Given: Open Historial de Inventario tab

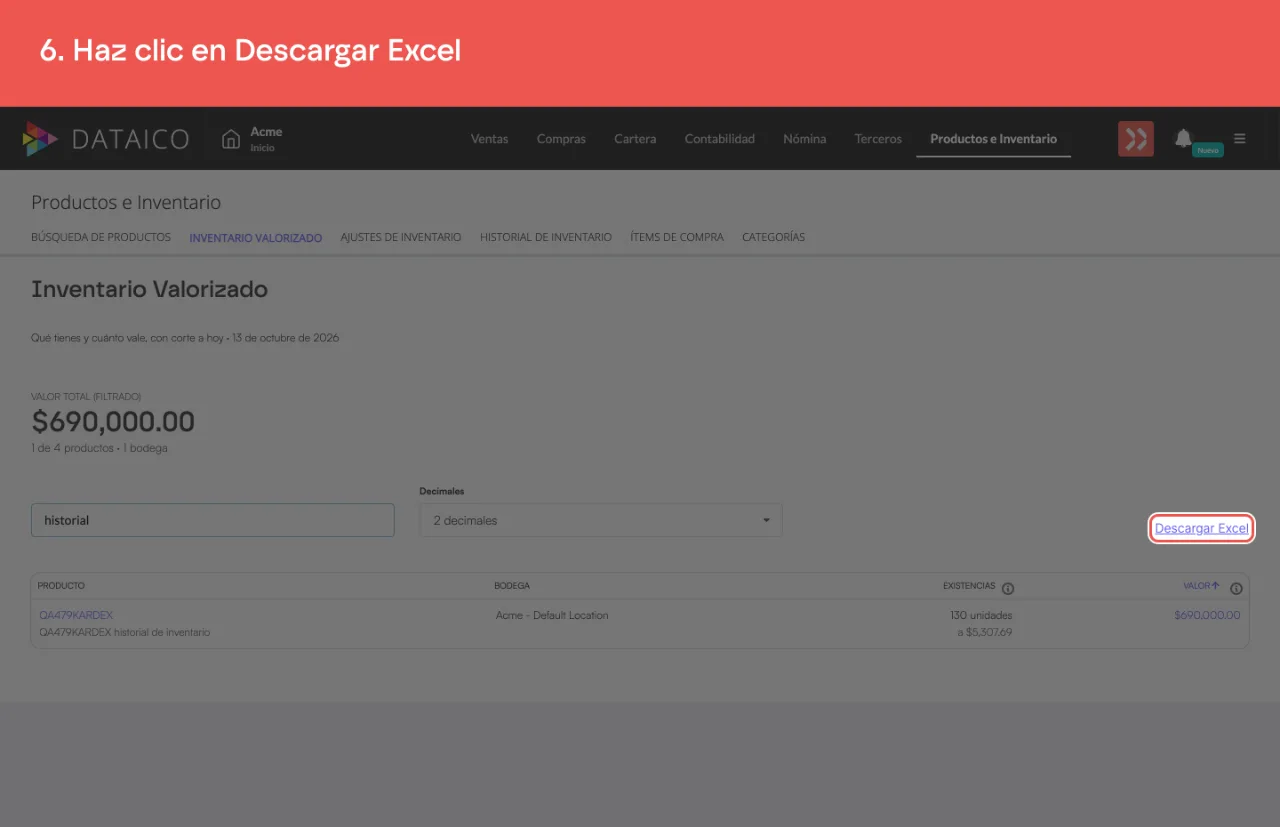Looking at the screenshot, I should [546, 238].
